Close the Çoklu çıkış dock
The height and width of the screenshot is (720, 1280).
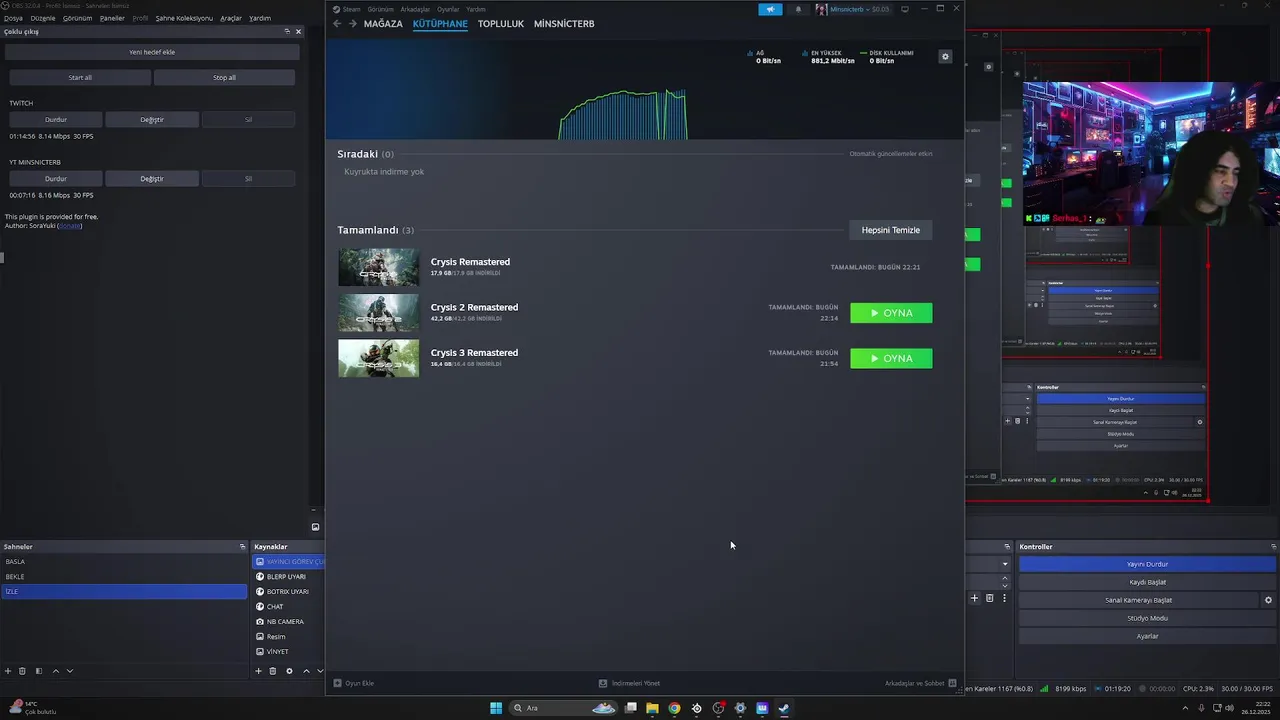(298, 32)
